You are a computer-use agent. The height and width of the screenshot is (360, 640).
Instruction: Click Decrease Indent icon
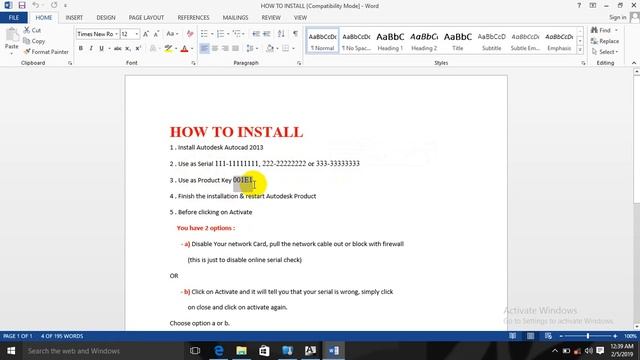click(256, 34)
